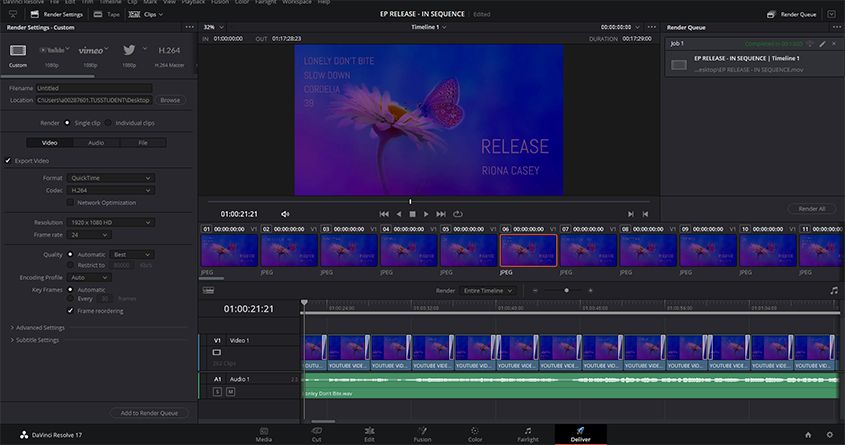
Task: Uncheck the Export Video checkbox
Action: [8, 160]
